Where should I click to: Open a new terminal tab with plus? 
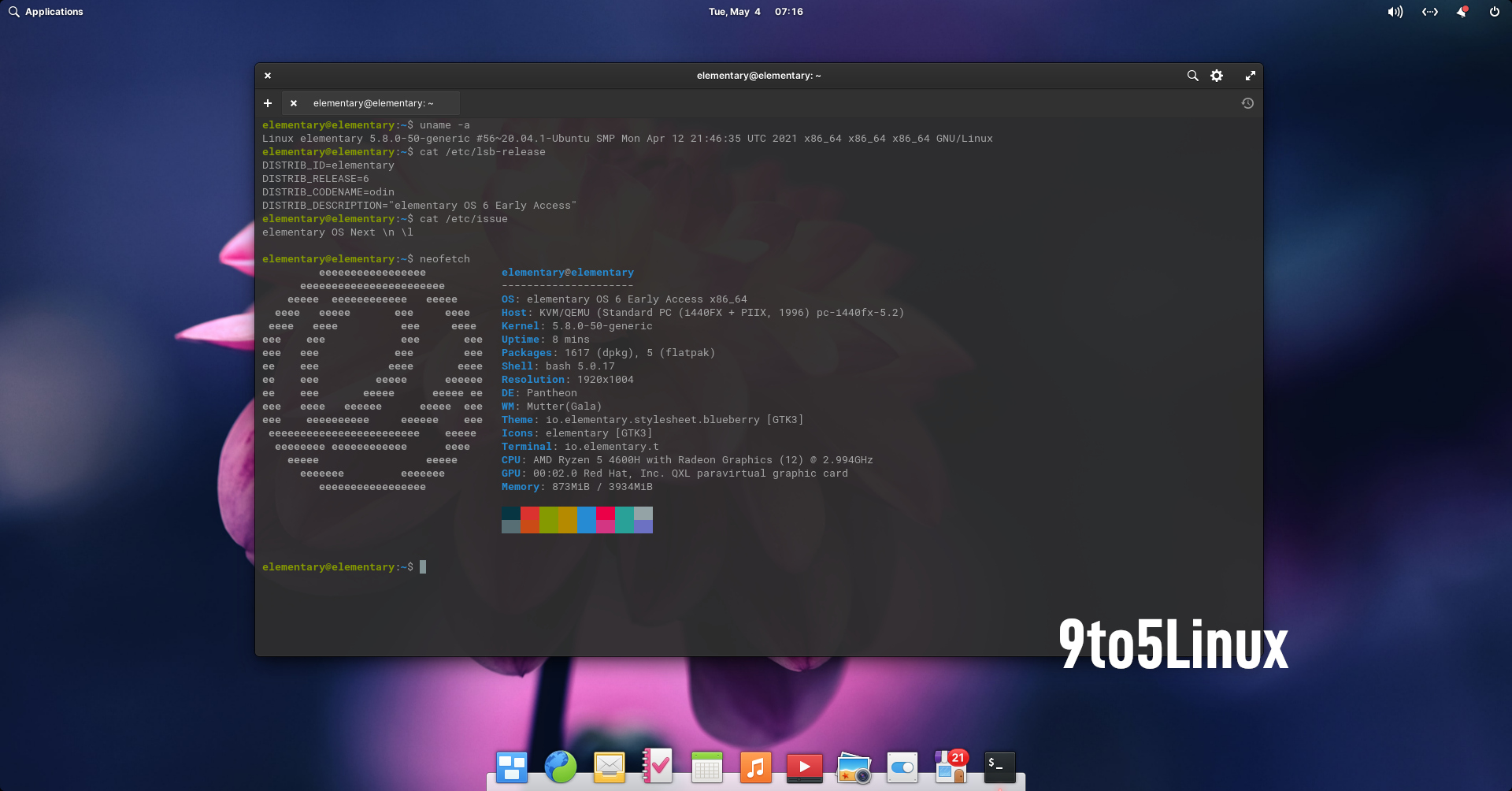(x=268, y=103)
